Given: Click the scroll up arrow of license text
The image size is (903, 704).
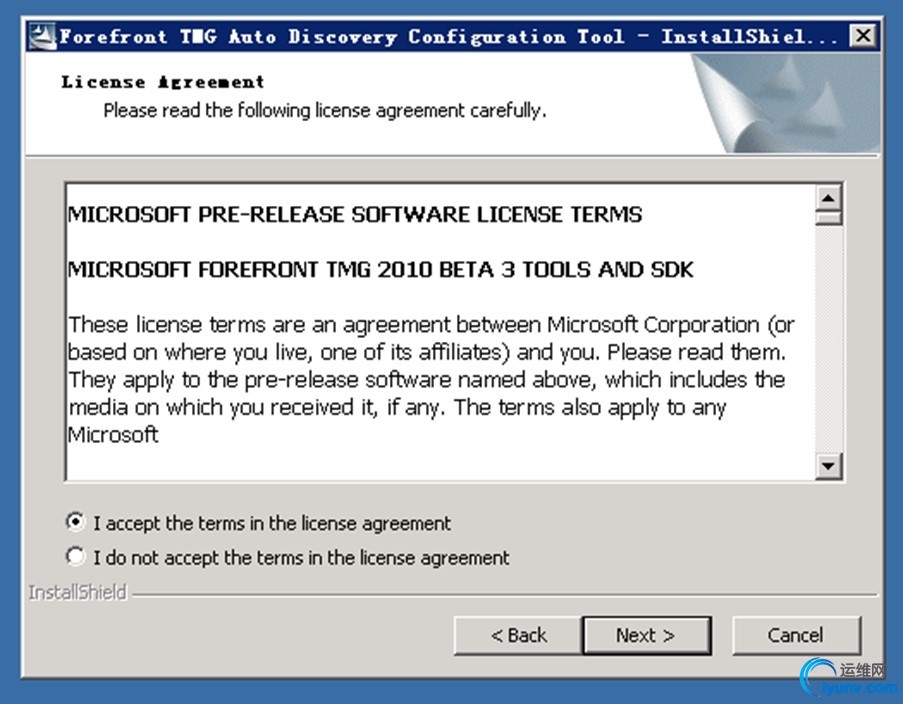Looking at the screenshot, I should coord(829,197).
